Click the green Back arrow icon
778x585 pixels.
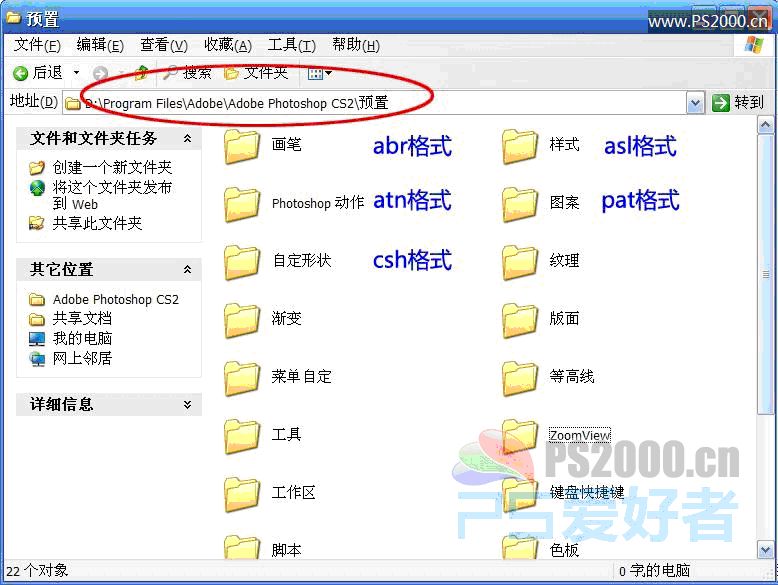20,73
